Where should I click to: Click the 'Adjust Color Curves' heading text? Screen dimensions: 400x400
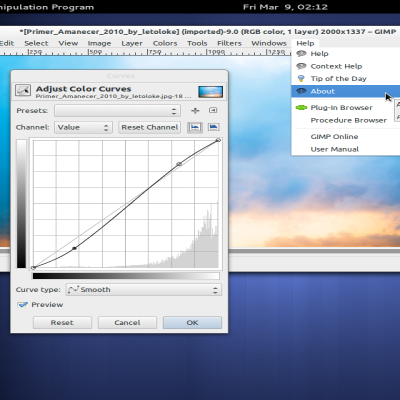tap(84, 89)
